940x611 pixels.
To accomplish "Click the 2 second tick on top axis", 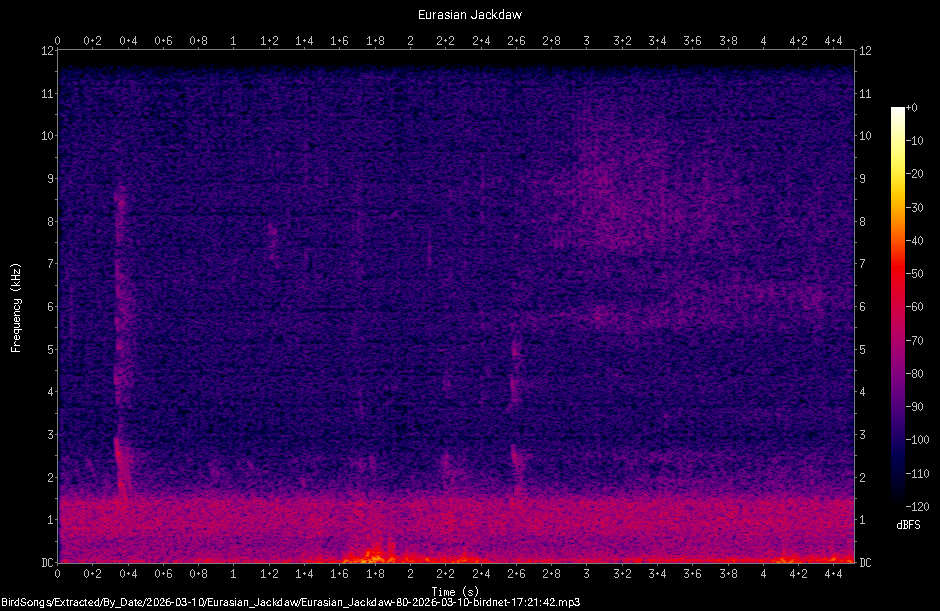I will [410, 42].
